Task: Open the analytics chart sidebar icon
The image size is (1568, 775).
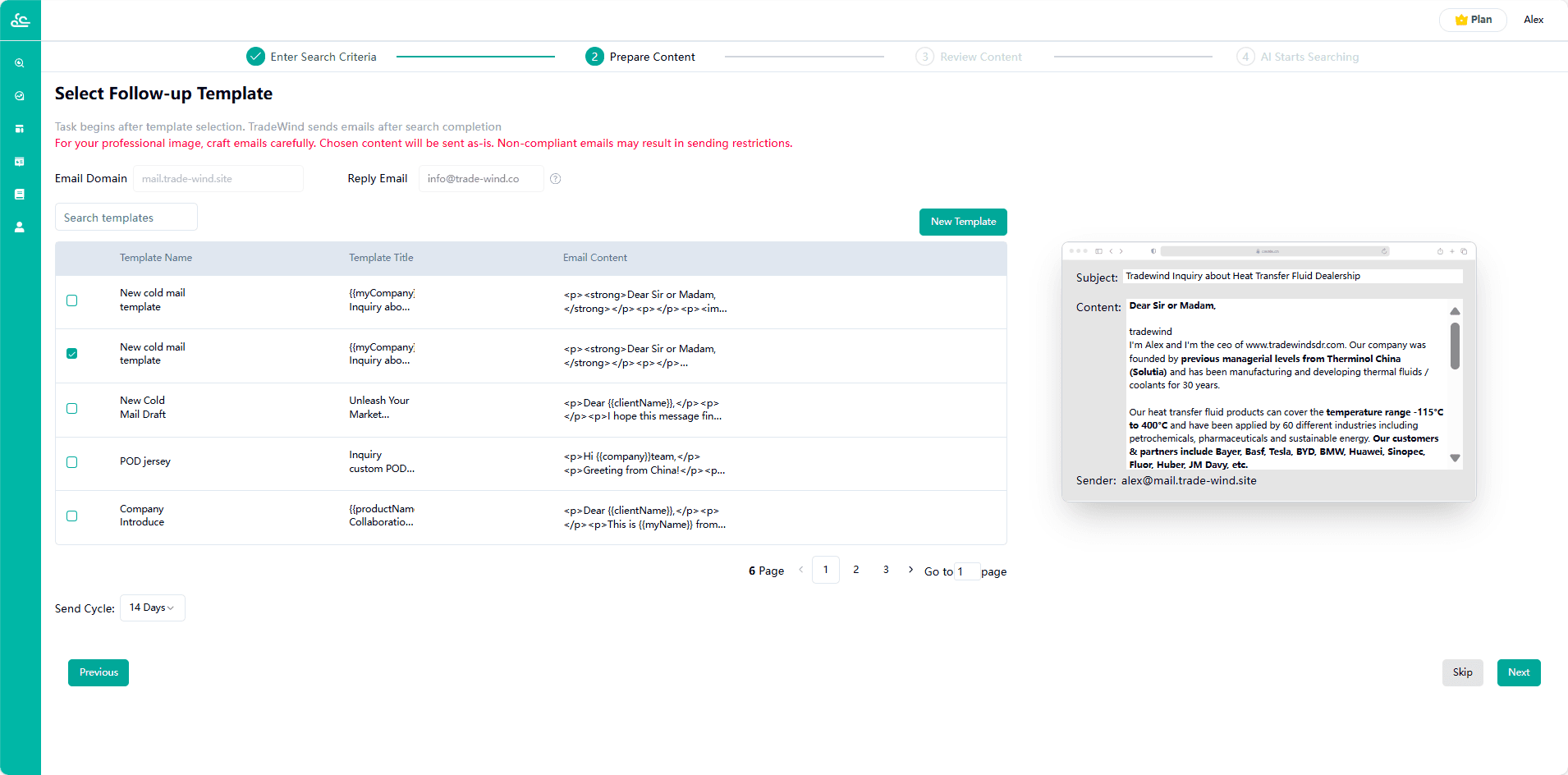Action: [x=20, y=96]
